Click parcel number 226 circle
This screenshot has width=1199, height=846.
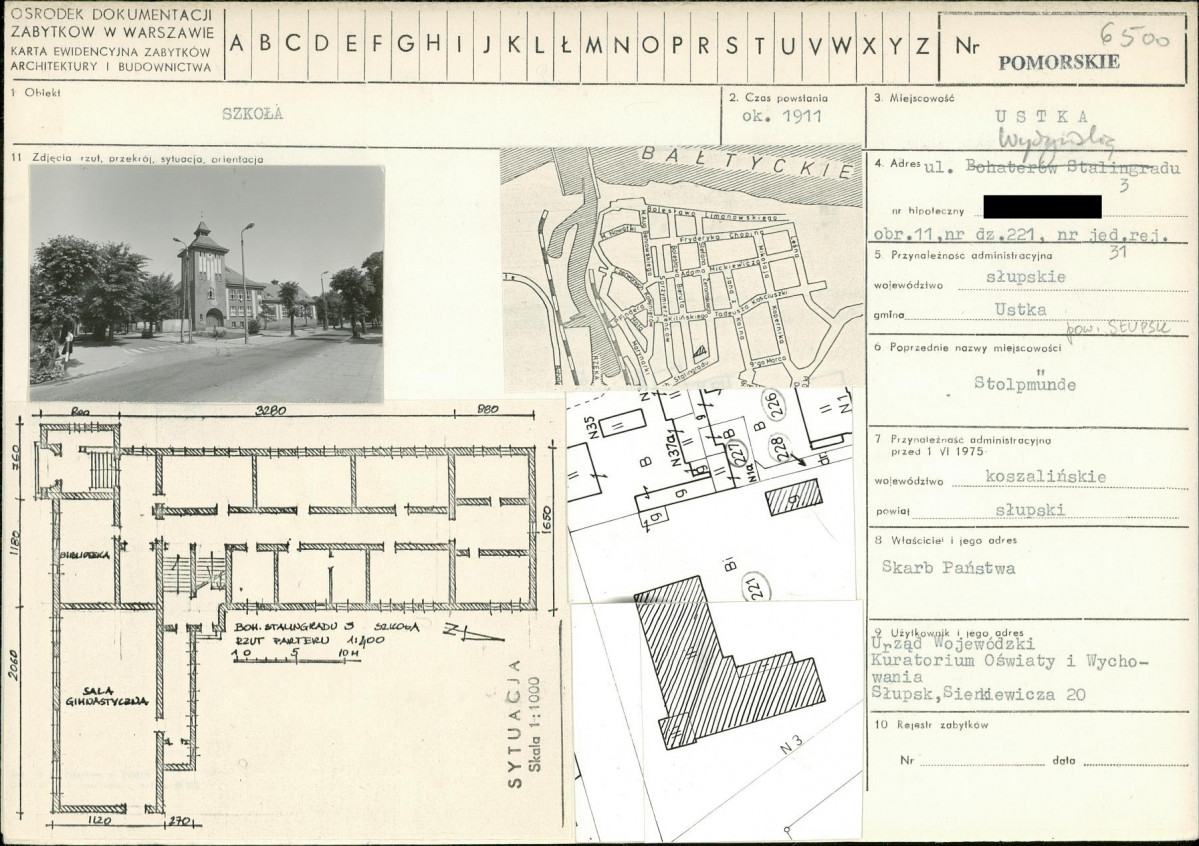click(x=777, y=404)
